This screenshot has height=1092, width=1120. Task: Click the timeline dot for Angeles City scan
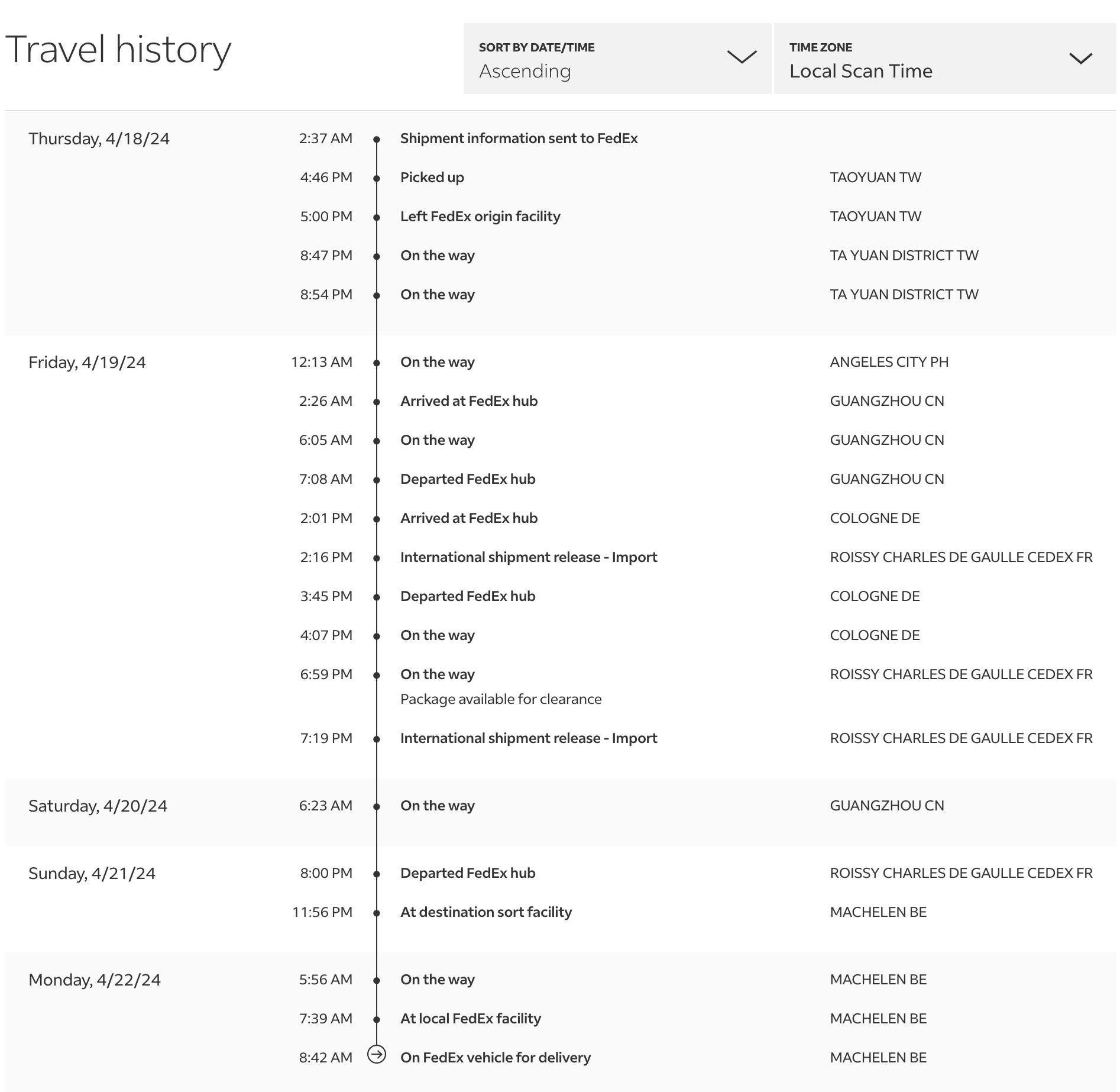click(377, 363)
